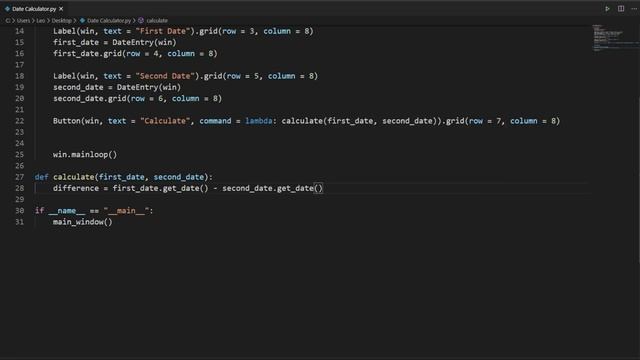This screenshot has width=640, height=360.
Task: Open Date Calculator.py breadcrumb file entry
Action: (x=109, y=20)
